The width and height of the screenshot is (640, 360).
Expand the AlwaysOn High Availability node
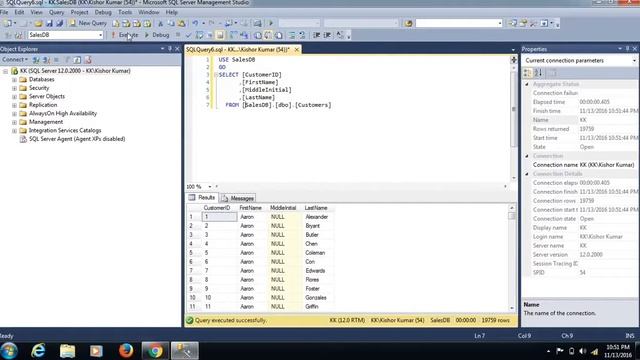[x=14, y=114]
